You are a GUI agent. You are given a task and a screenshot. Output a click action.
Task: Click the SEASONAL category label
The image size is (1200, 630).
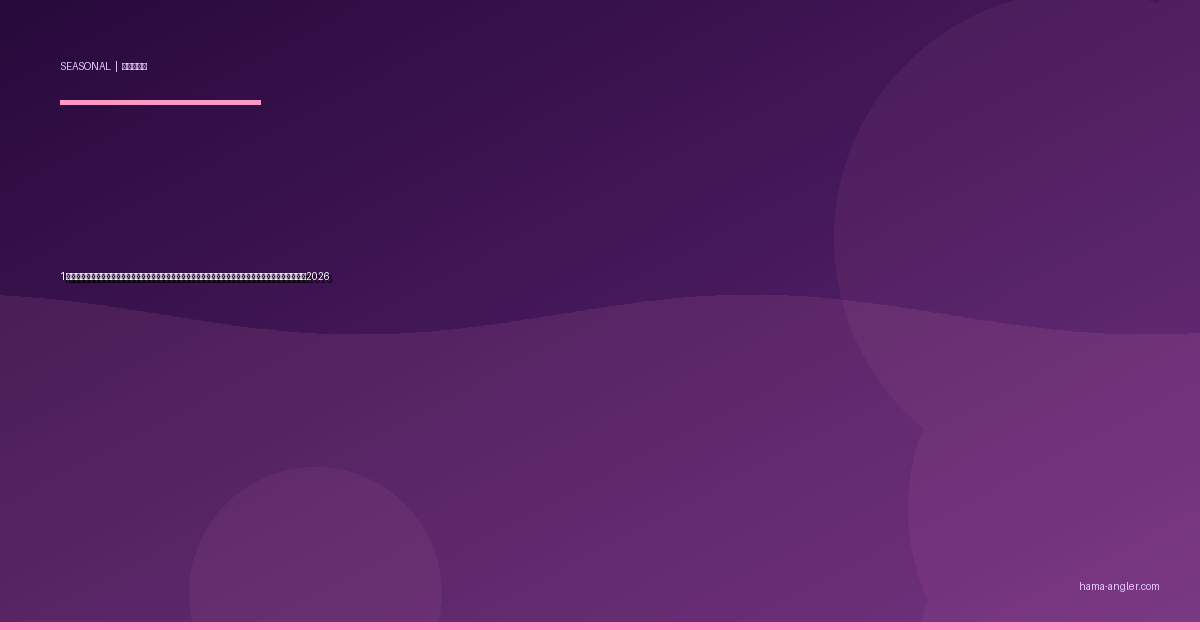tap(85, 67)
